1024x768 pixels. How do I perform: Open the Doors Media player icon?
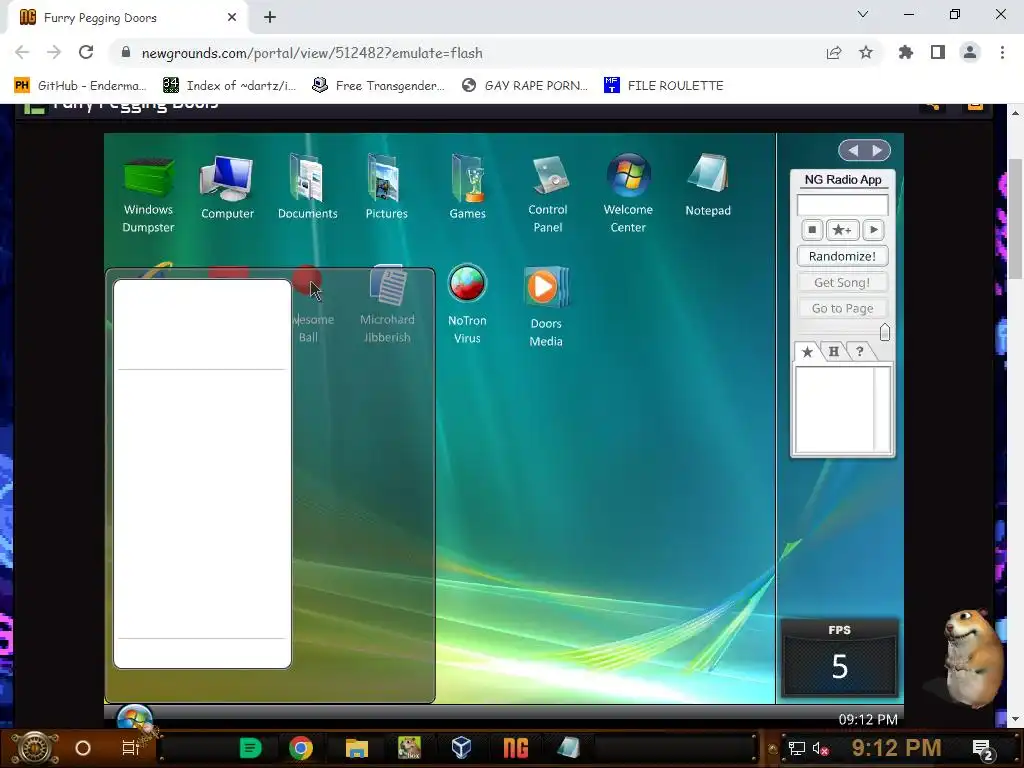tap(546, 306)
